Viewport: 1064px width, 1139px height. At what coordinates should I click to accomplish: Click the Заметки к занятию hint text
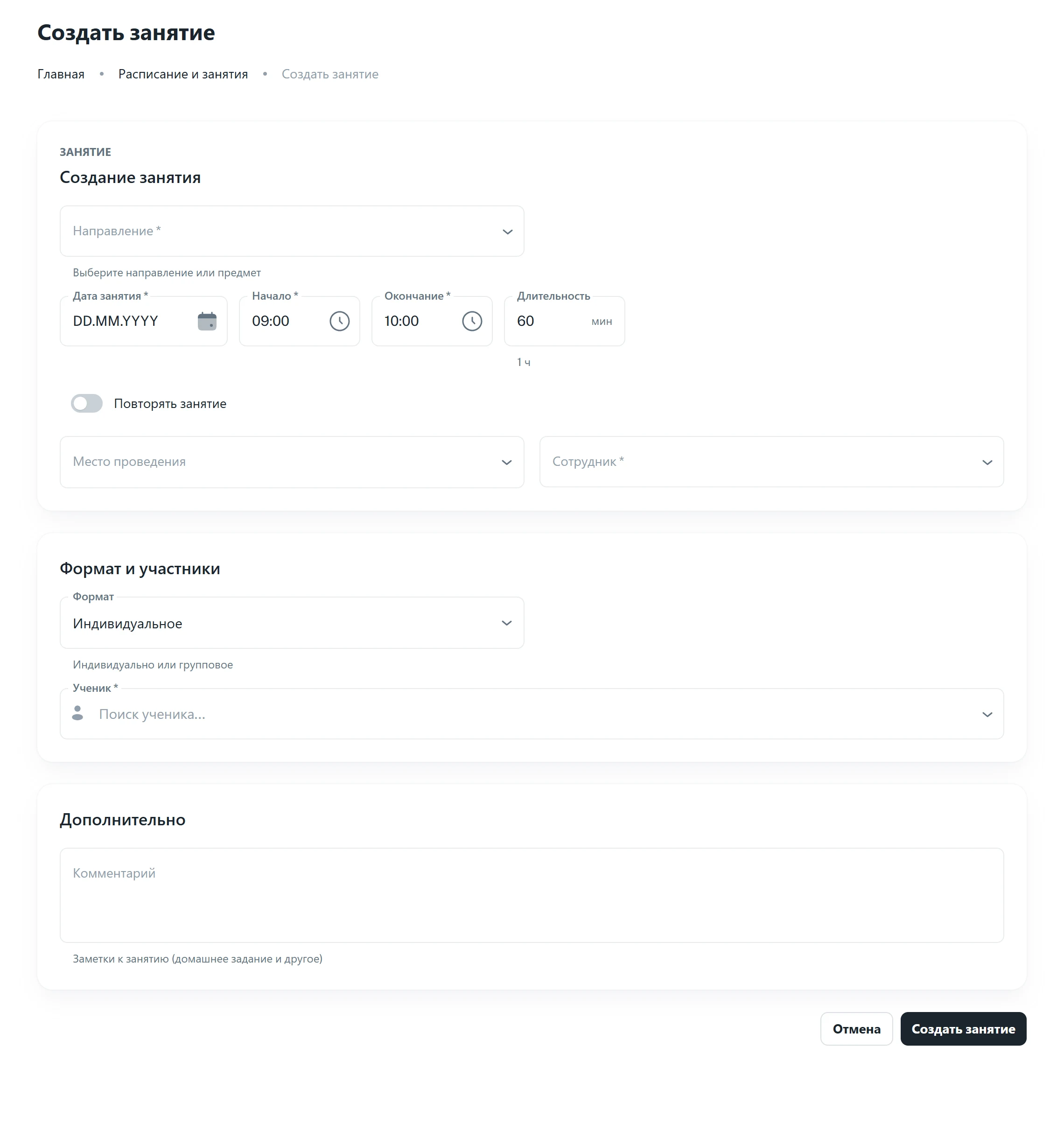197,958
